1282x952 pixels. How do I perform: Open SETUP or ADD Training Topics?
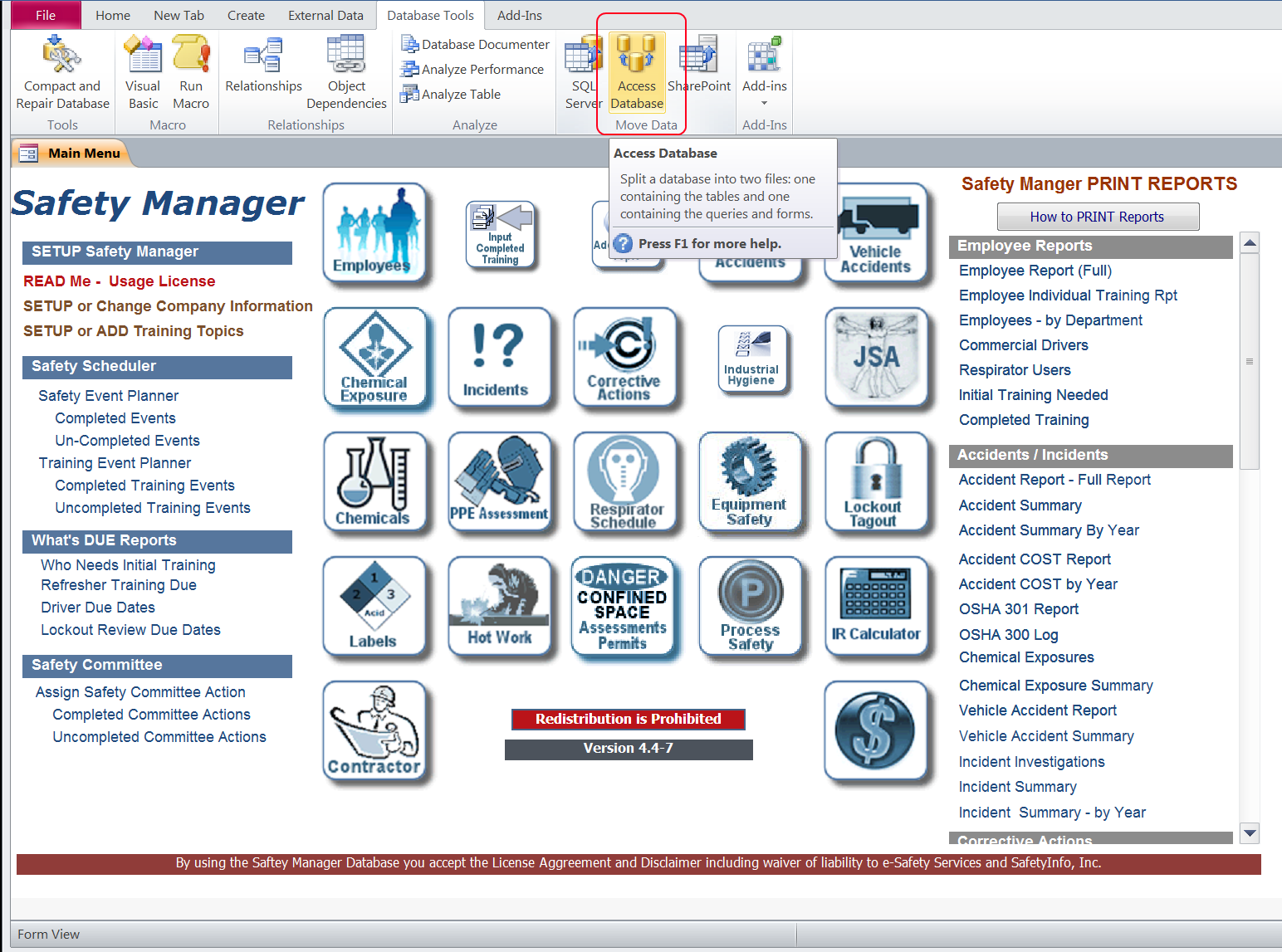tap(134, 331)
